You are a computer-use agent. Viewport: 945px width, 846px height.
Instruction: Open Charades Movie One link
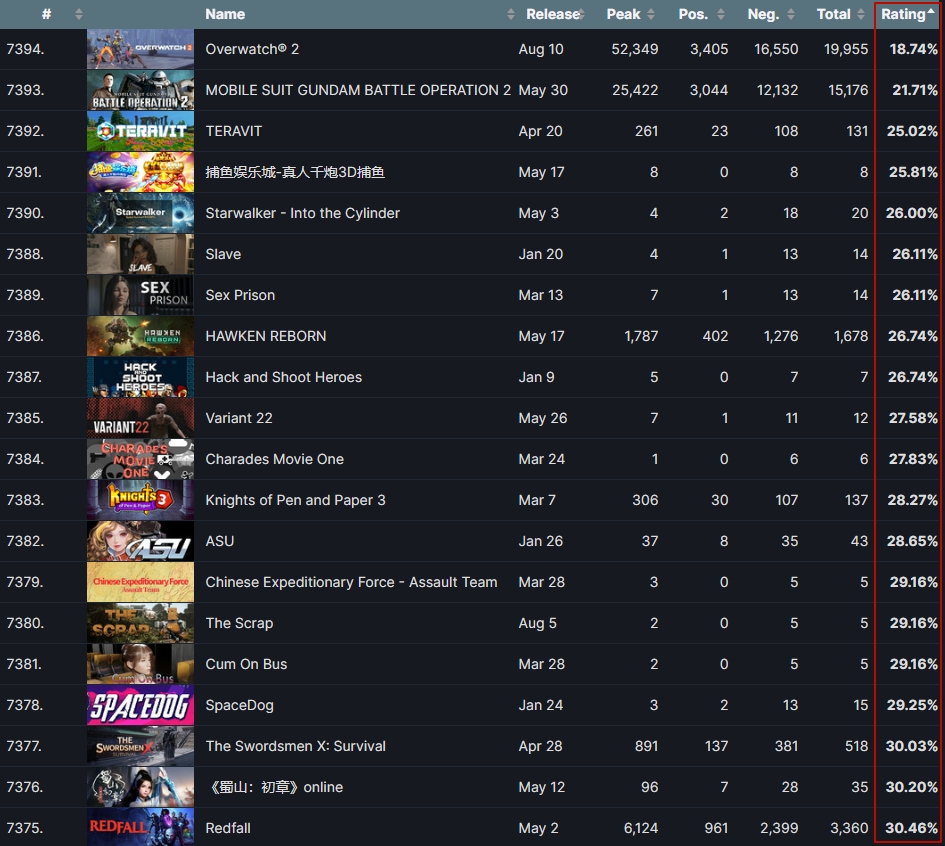tap(275, 459)
